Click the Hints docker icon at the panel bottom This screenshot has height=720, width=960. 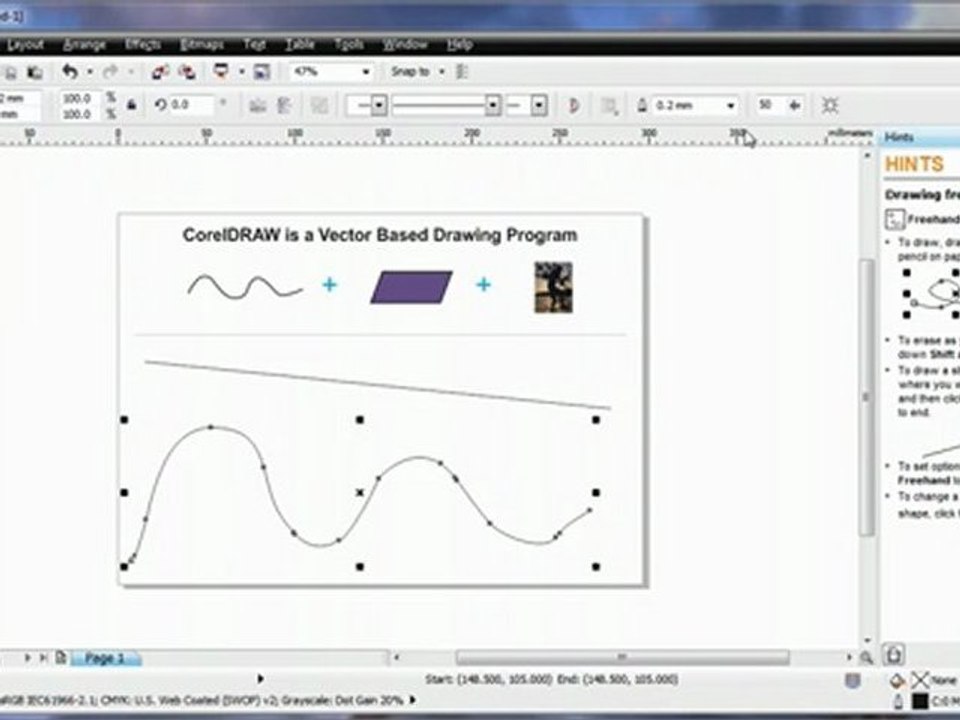click(893, 654)
